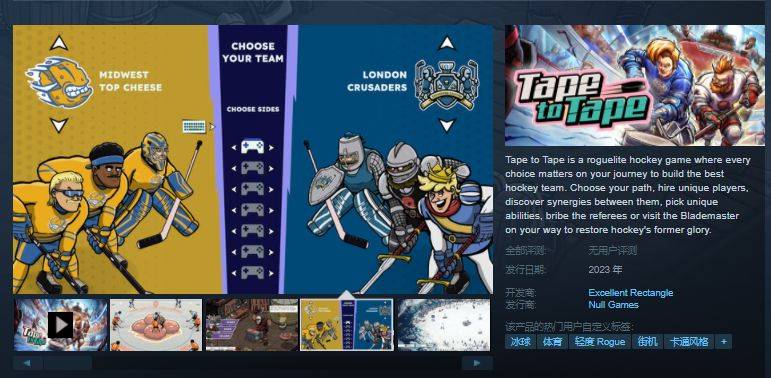The image size is (771, 378).
Task: Click the up arrow above London Crusaders
Action: (x=446, y=43)
